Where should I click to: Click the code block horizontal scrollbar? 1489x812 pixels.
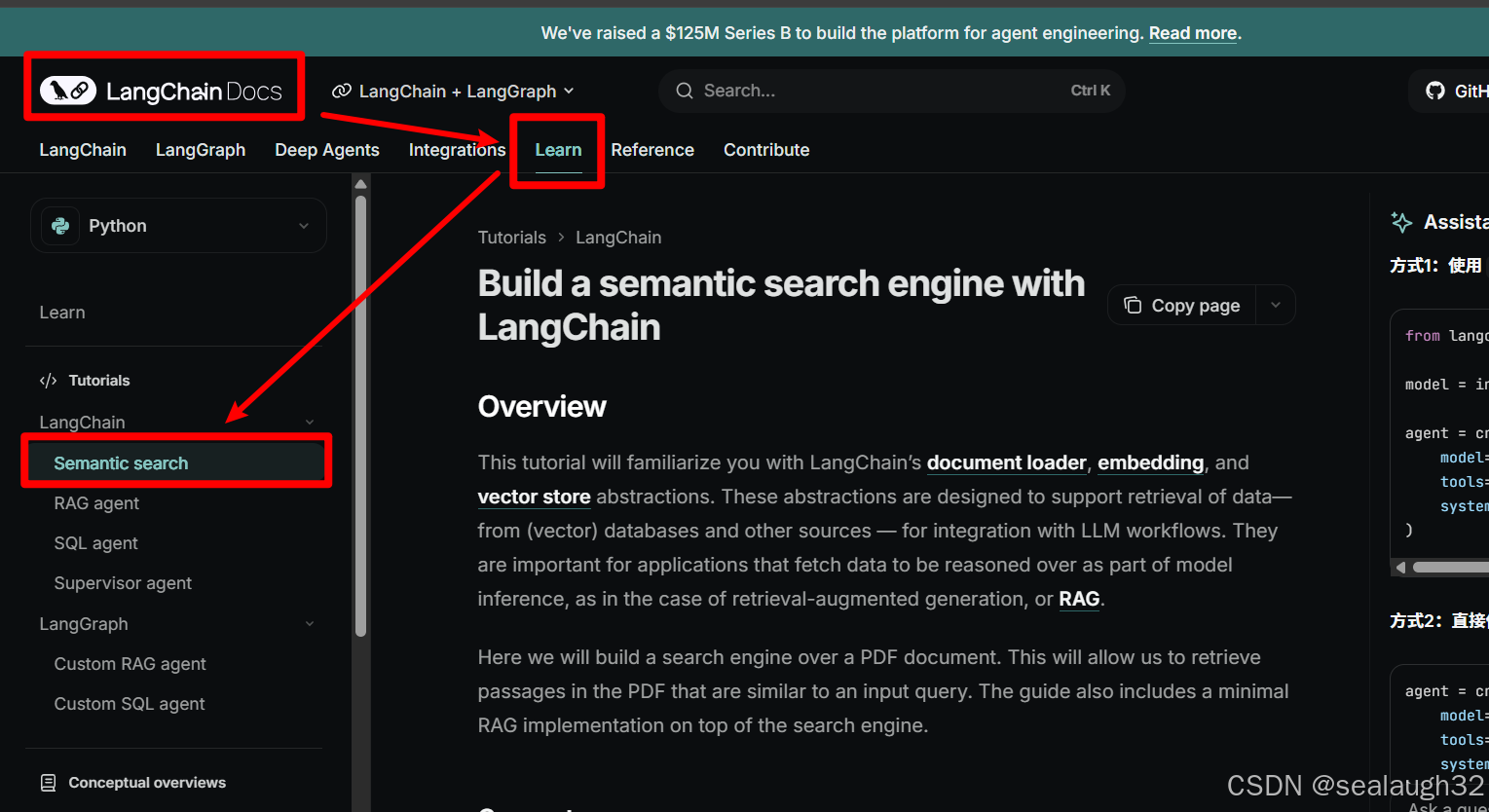tap(1450, 567)
